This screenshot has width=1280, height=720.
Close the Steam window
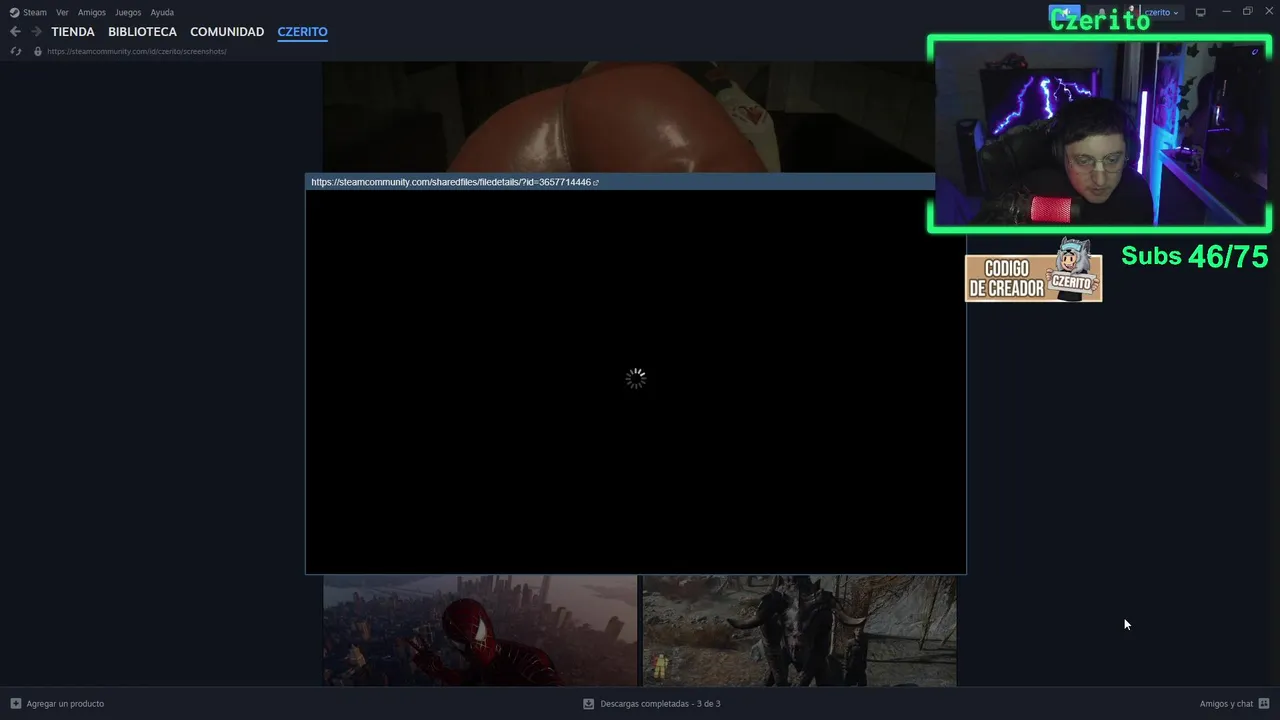click(1269, 11)
